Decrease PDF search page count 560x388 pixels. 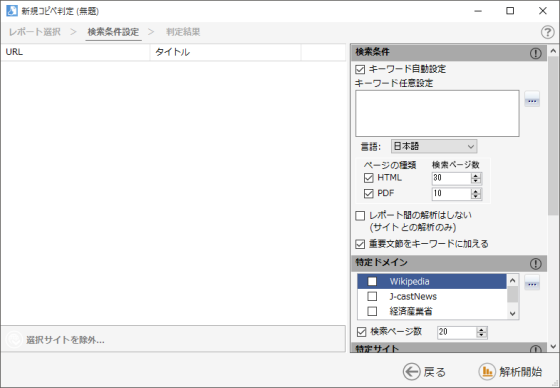[x=476, y=196]
